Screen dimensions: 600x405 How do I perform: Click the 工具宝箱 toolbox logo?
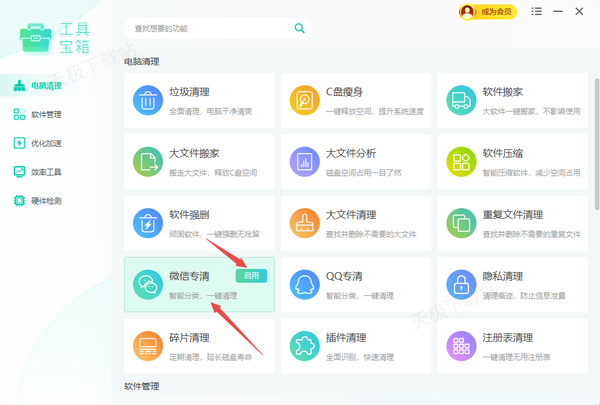click(36, 38)
